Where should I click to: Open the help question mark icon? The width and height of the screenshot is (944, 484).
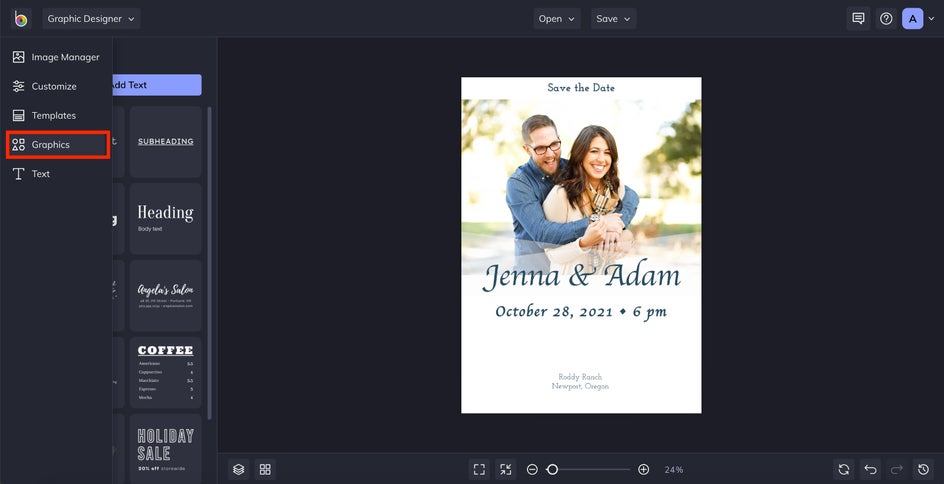point(886,18)
